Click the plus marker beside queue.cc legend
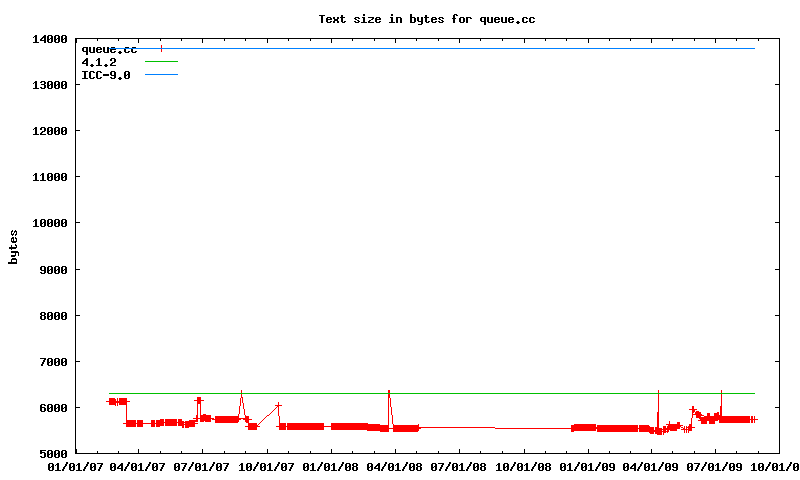The height and width of the screenshot is (480, 800). (161, 48)
